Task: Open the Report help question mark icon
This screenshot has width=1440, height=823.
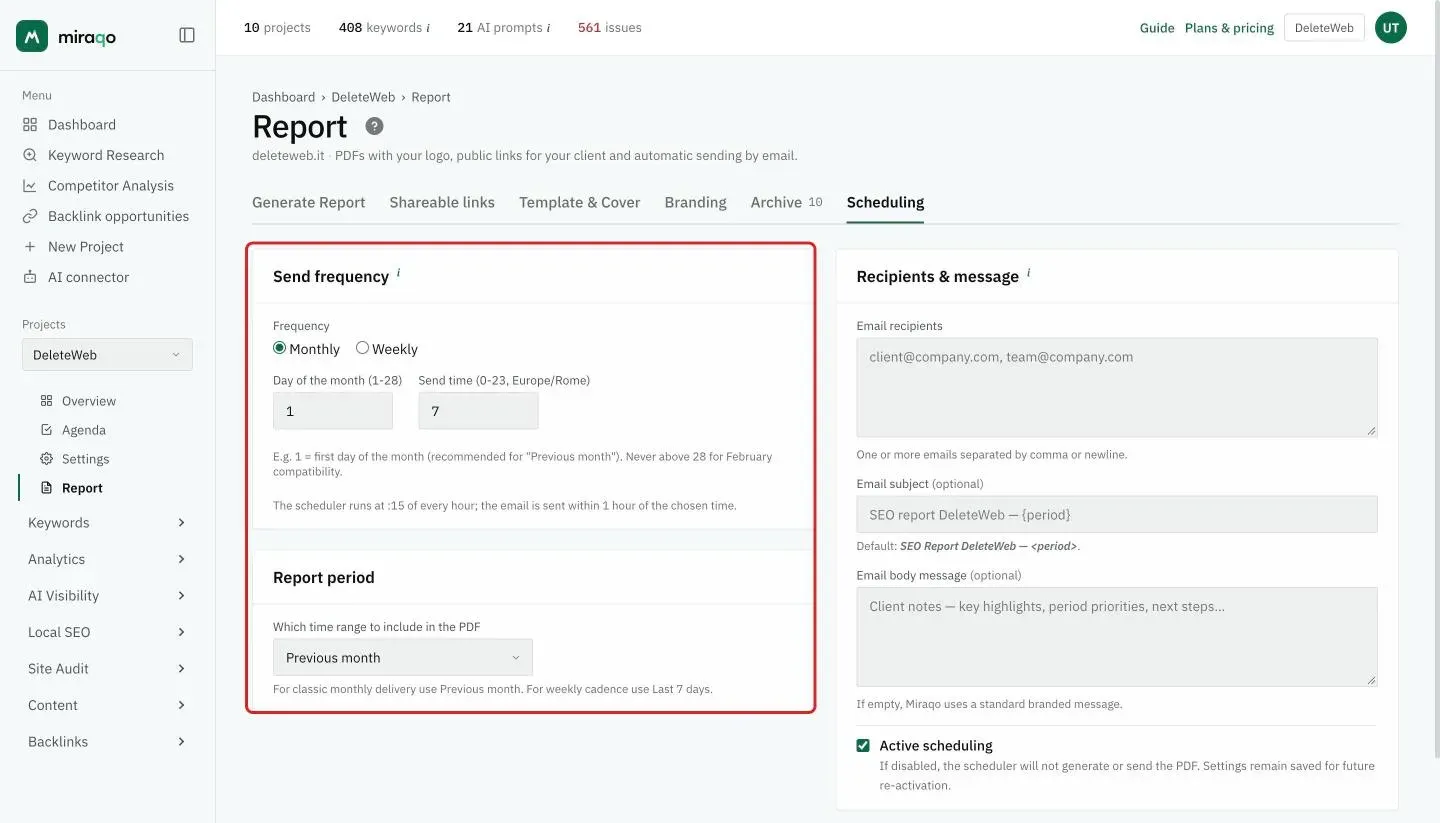Action: point(374,126)
